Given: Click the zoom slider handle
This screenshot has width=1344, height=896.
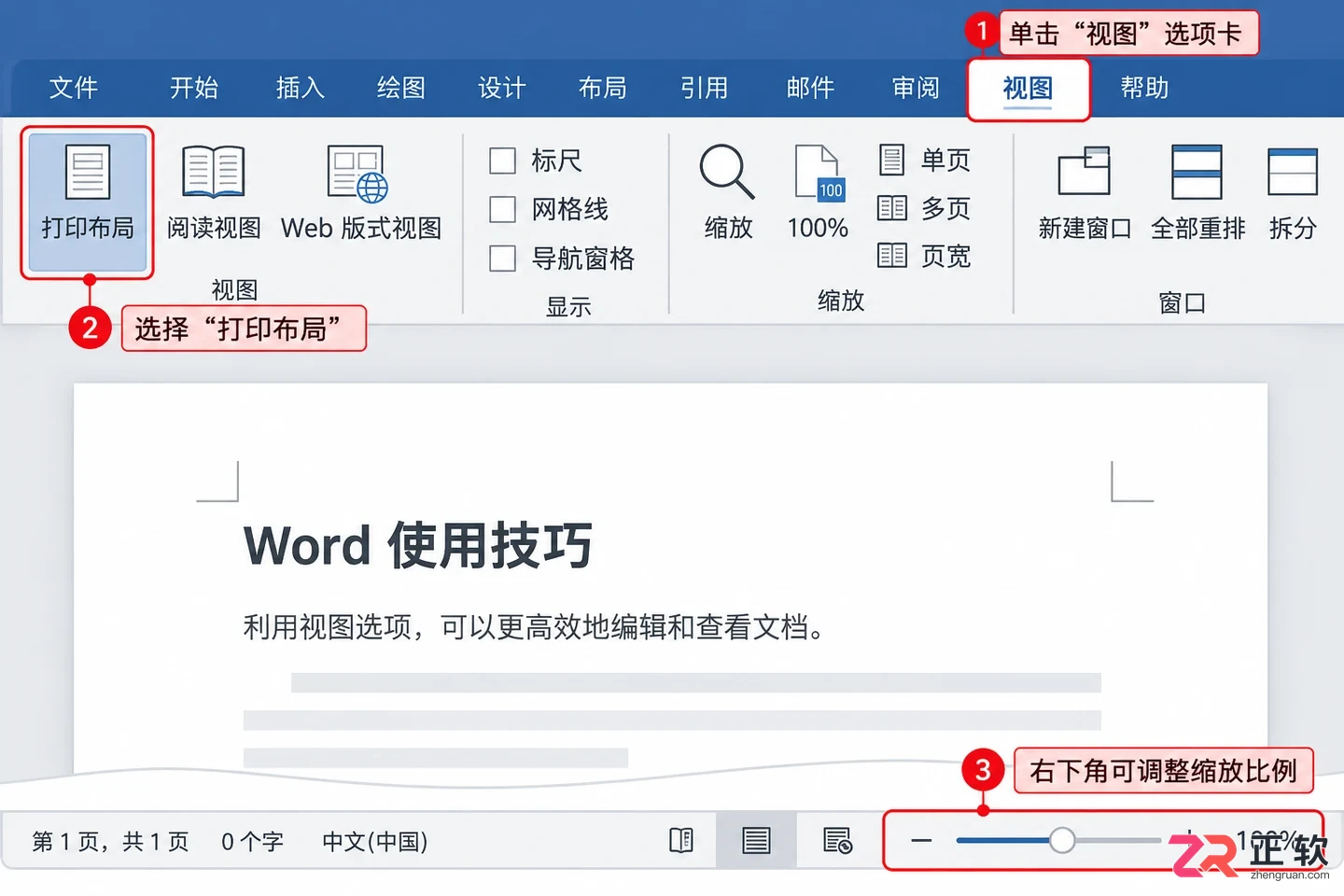Looking at the screenshot, I should click(x=1061, y=840).
